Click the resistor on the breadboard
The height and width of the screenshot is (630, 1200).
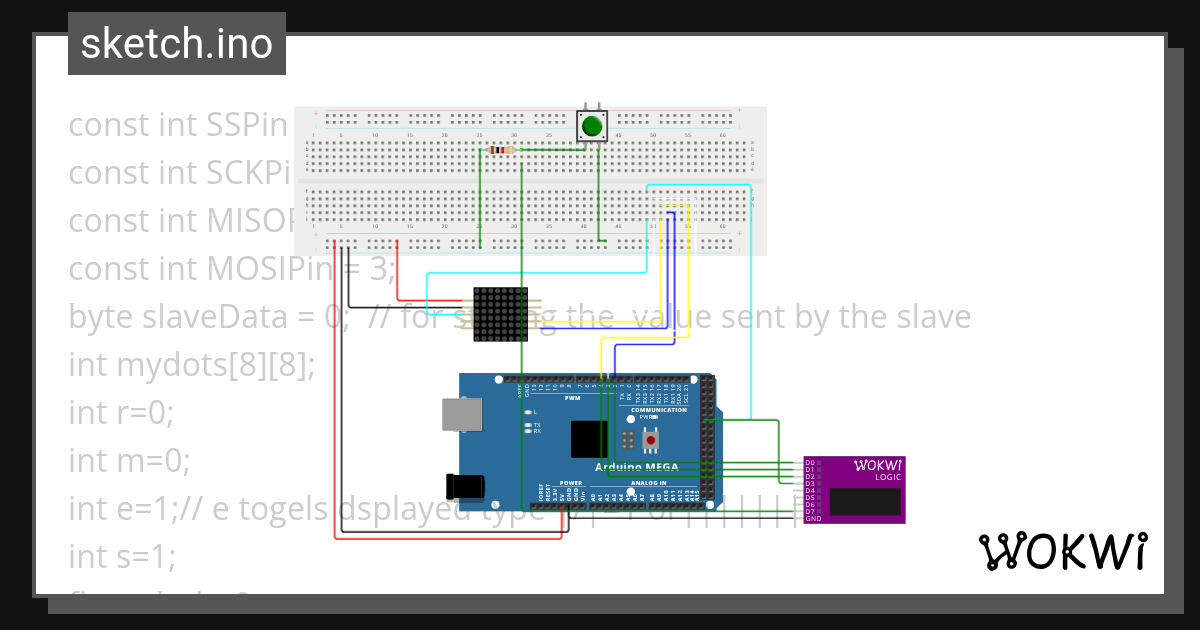click(502, 150)
